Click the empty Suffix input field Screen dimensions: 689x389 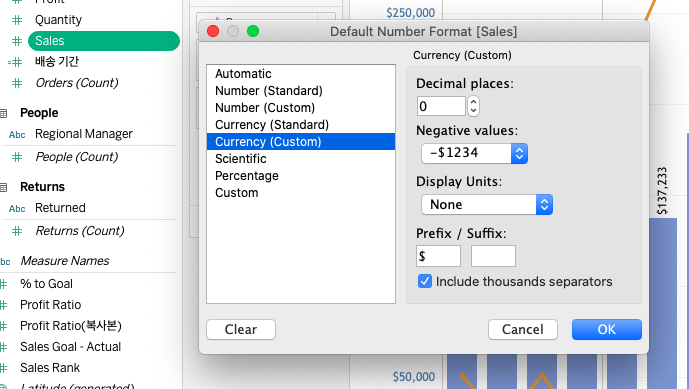pyautogui.click(x=493, y=256)
